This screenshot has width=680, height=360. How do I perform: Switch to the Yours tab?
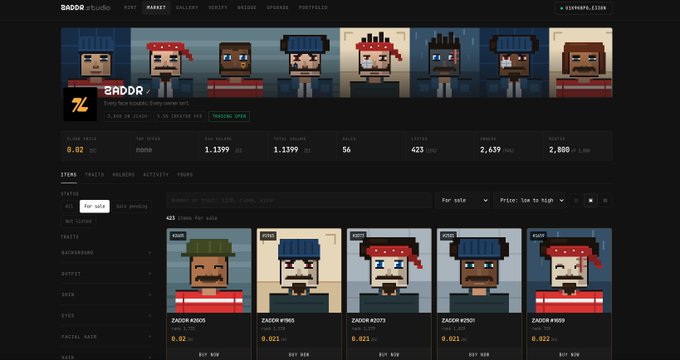click(x=185, y=175)
